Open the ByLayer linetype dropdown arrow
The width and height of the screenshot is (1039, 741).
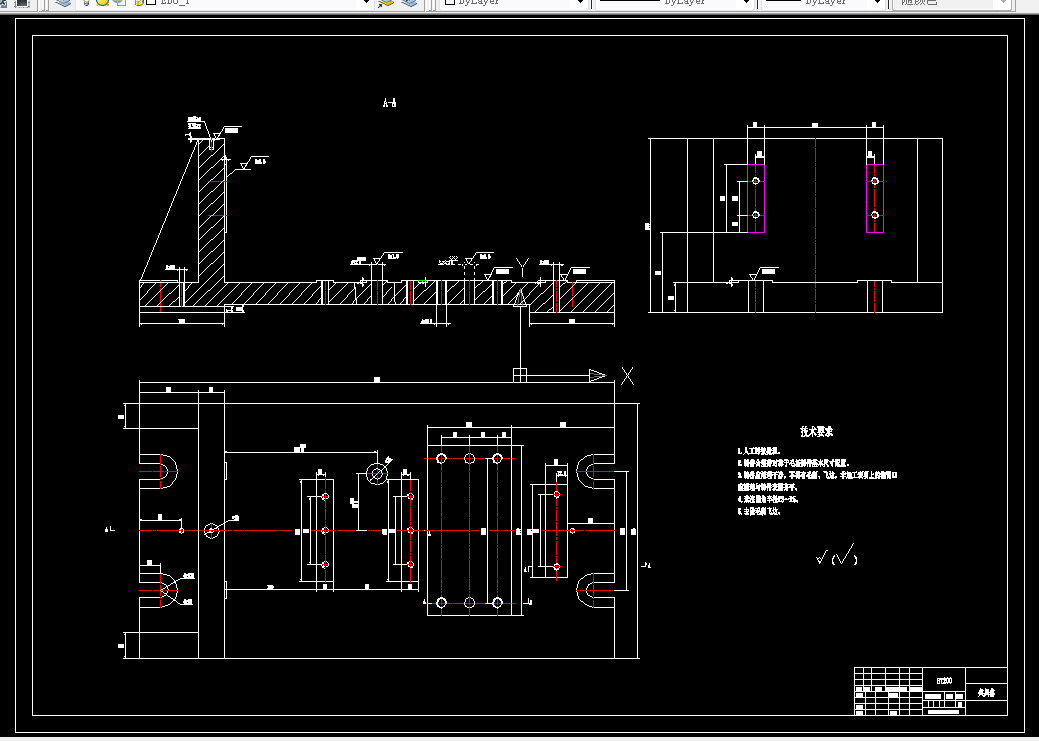[x=747, y=3]
